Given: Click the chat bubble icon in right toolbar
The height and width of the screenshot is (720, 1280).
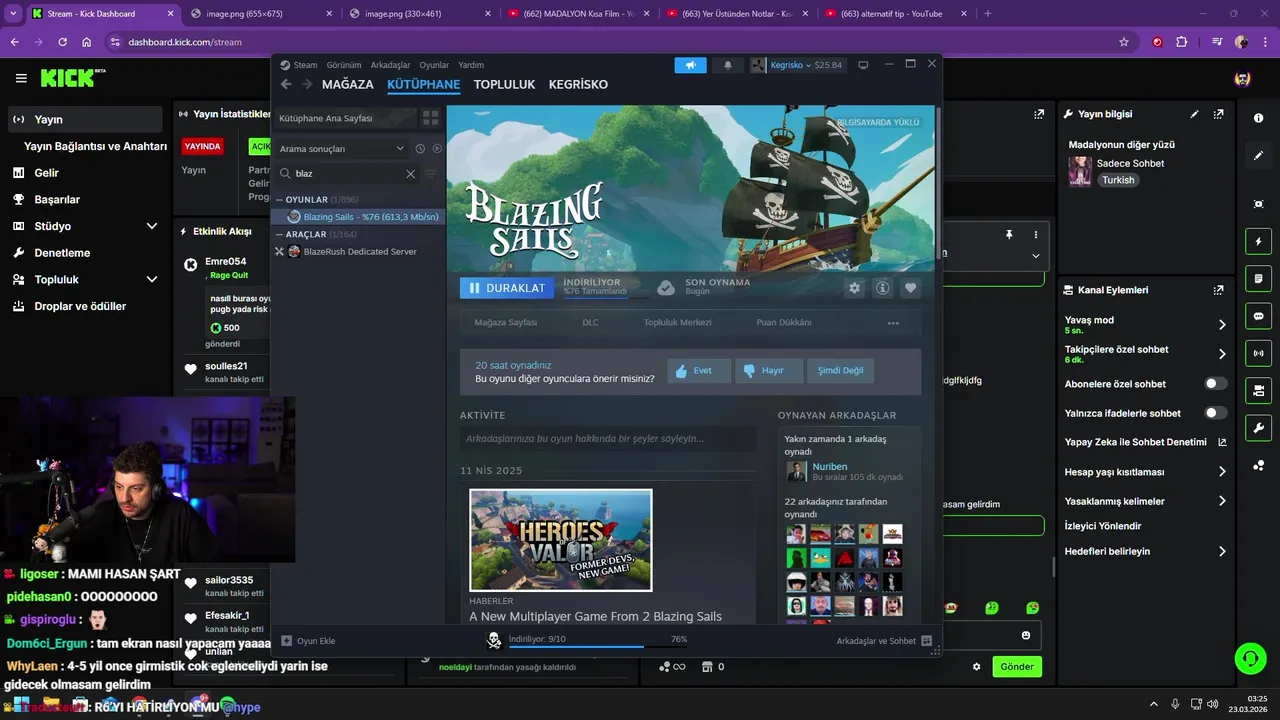Looking at the screenshot, I should pos(1258,315).
